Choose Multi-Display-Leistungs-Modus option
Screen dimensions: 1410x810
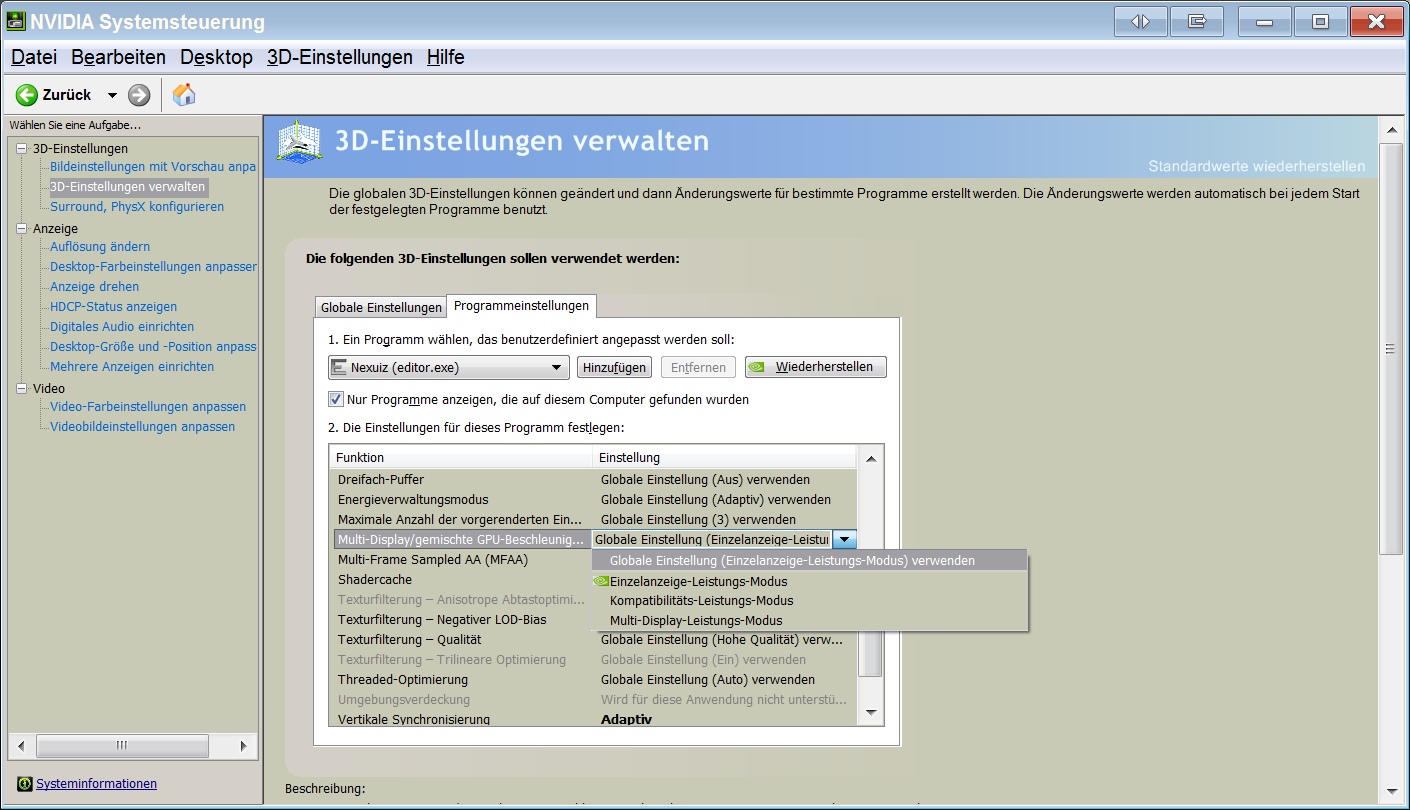(x=810, y=621)
